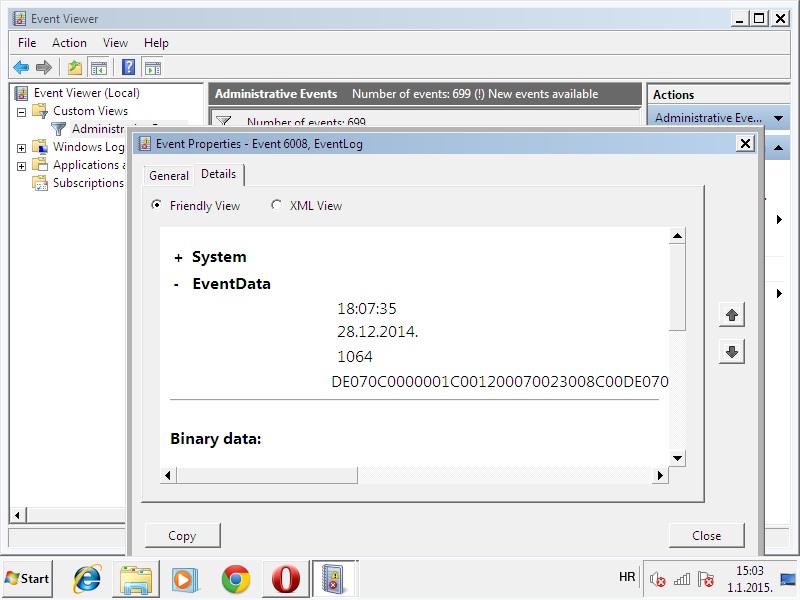
Task: Click the Close button in Event Properties
Action: 707,535
